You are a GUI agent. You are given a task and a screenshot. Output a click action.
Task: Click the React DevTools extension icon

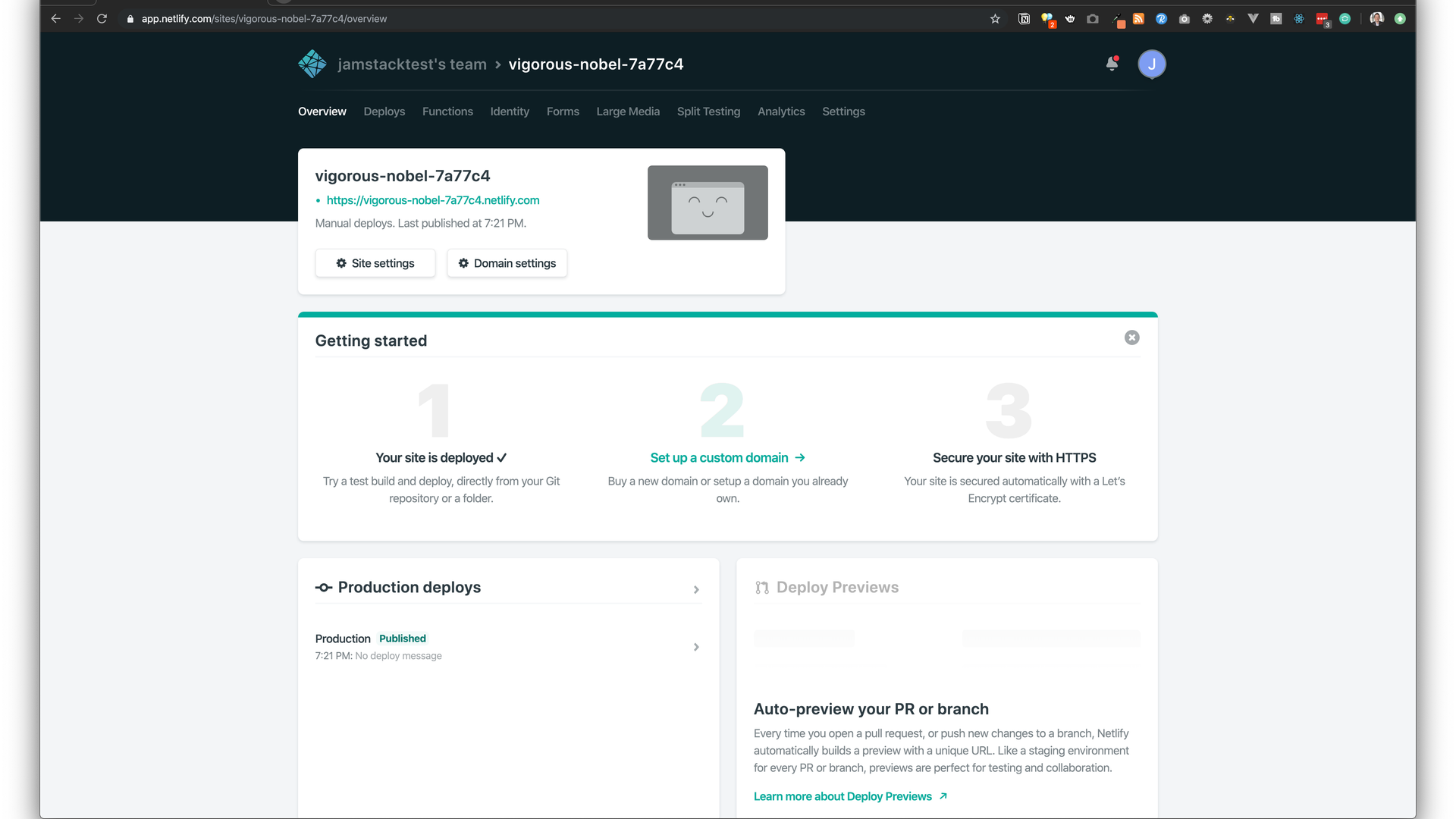pyautogui.click(x=1299, y=19)
